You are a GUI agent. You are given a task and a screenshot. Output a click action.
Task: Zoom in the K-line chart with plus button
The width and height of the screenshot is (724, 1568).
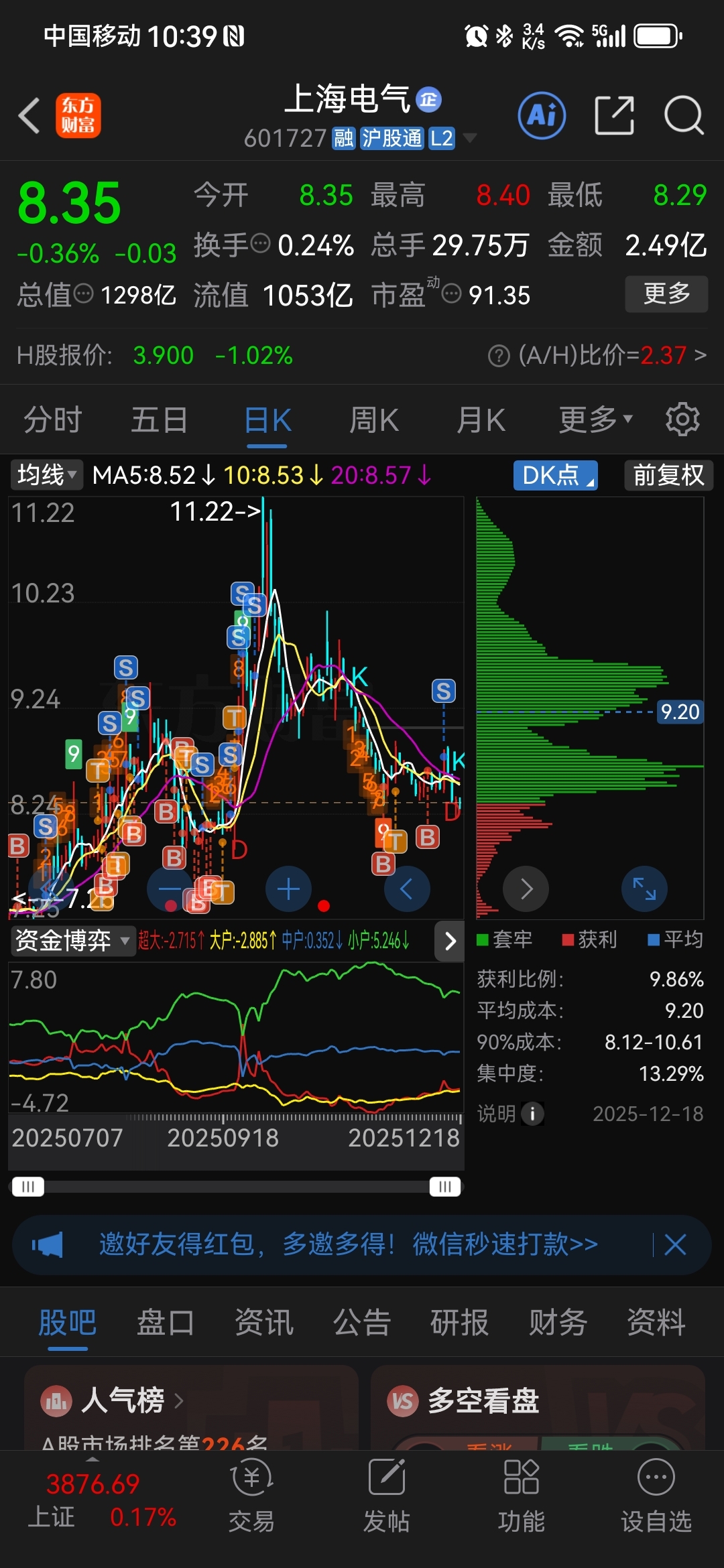point(288,889)
